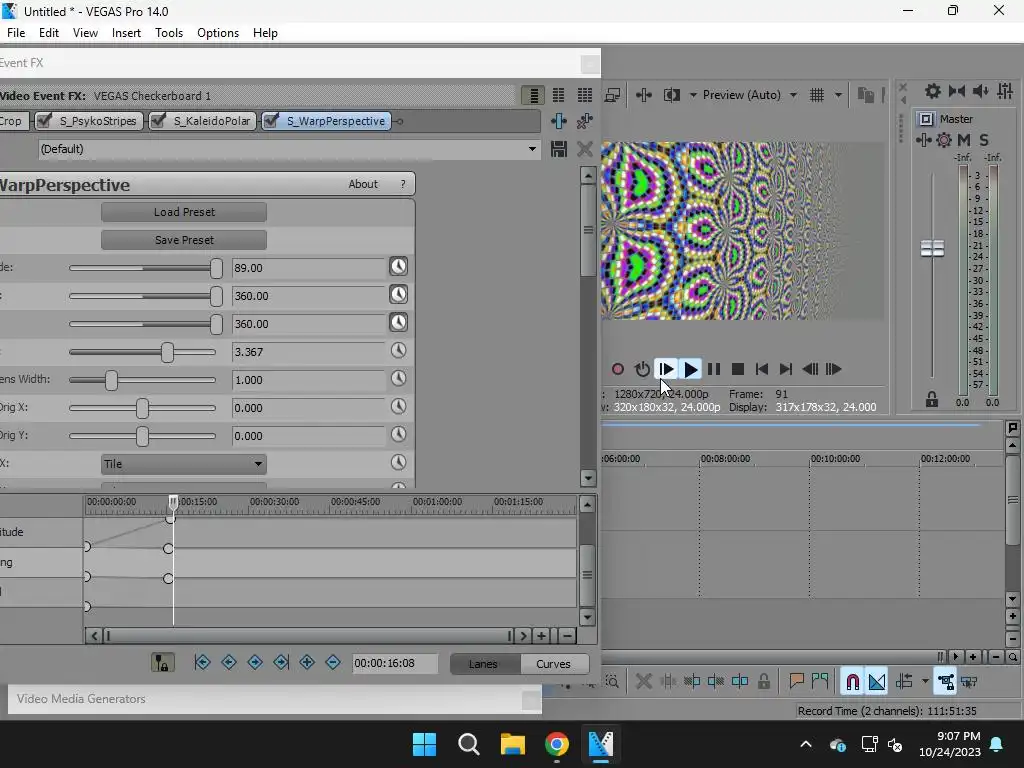Screen dimensions: 1024x768
Task: Open the Mixing Console icon
Action: click(x=1006, y=91)
